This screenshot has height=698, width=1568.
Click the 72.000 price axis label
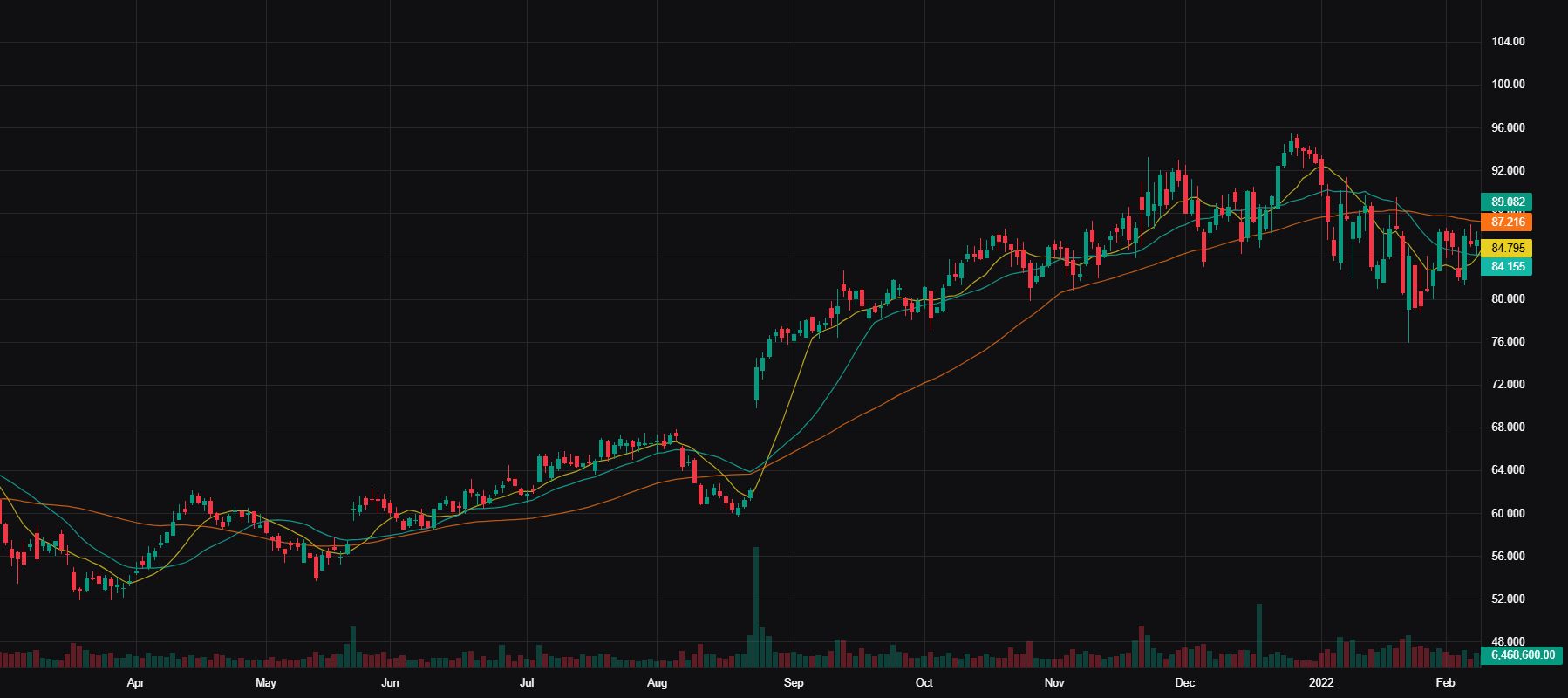pos(1508,384)
